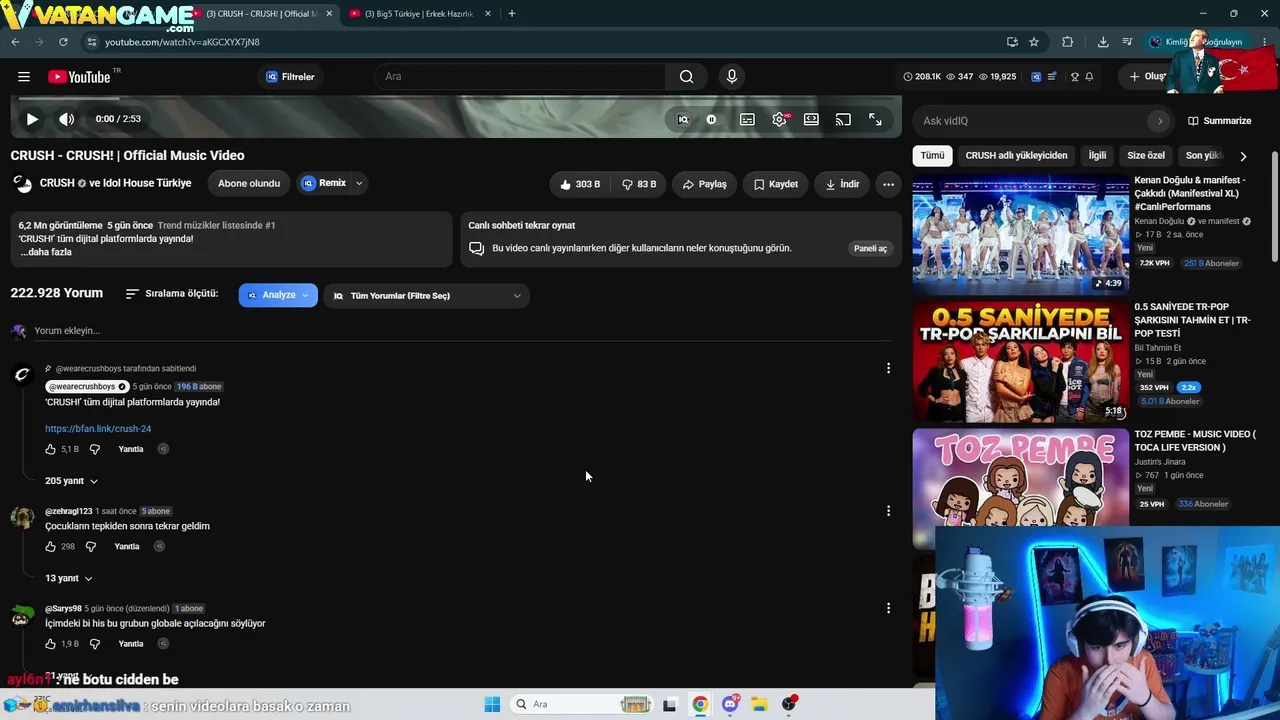Image resolution: width=1280 pixels, height=720 pixels.
Task: Like the CRUSH music video
Action: (580, 184)
